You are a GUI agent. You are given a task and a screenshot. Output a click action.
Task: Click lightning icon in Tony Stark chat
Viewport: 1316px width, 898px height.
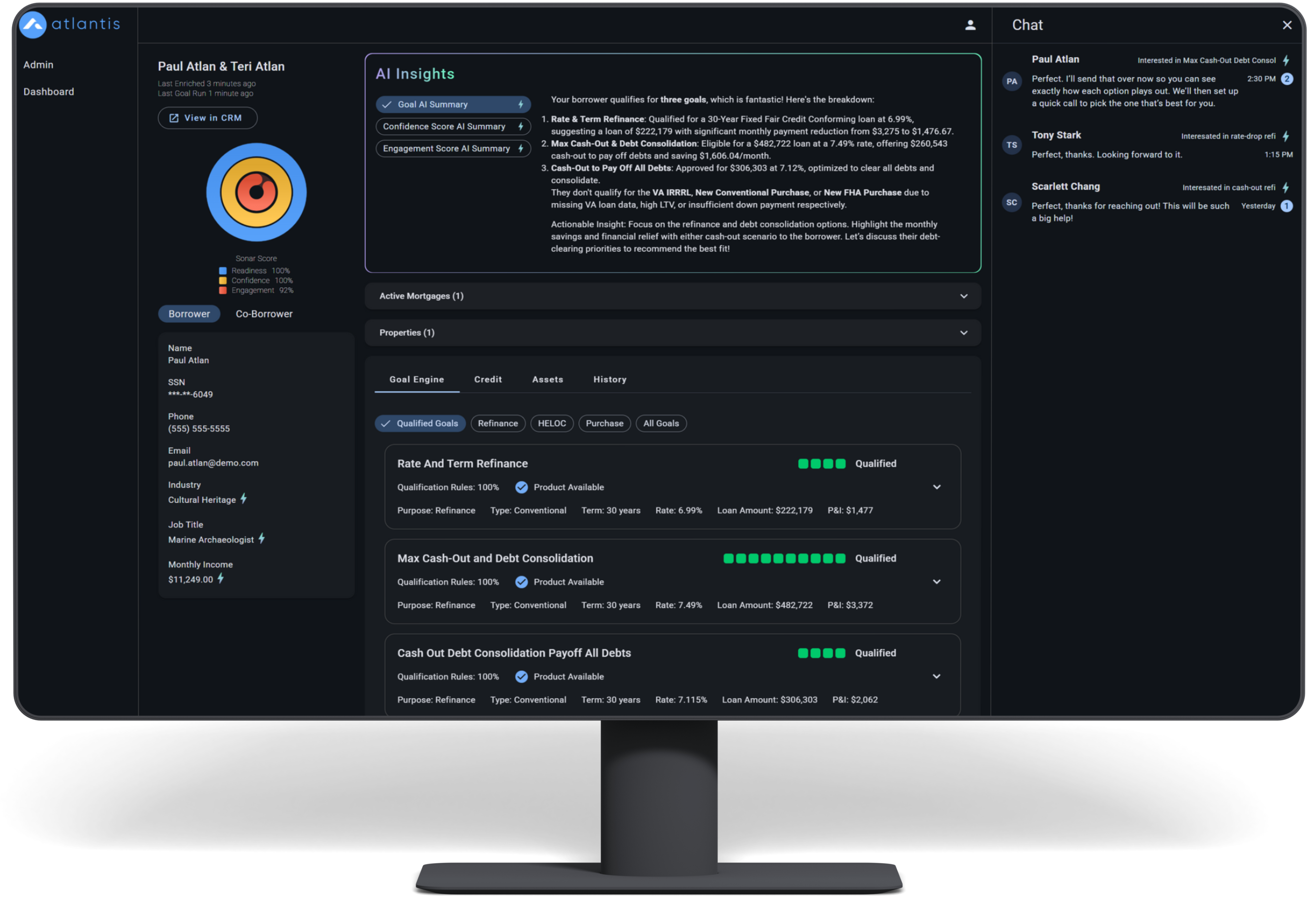point(1285,136)
